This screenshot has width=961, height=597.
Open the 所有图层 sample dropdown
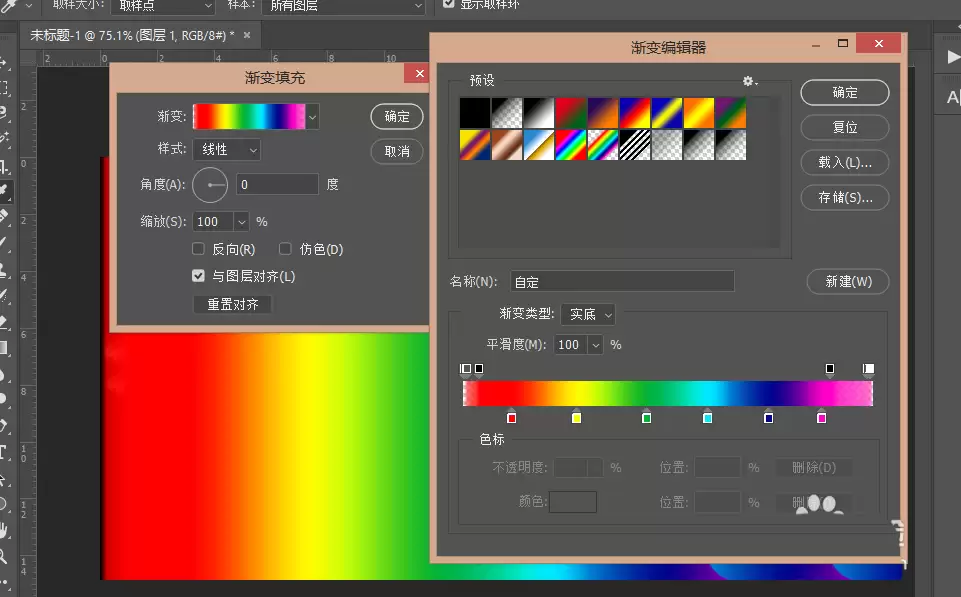click(343, 6)
